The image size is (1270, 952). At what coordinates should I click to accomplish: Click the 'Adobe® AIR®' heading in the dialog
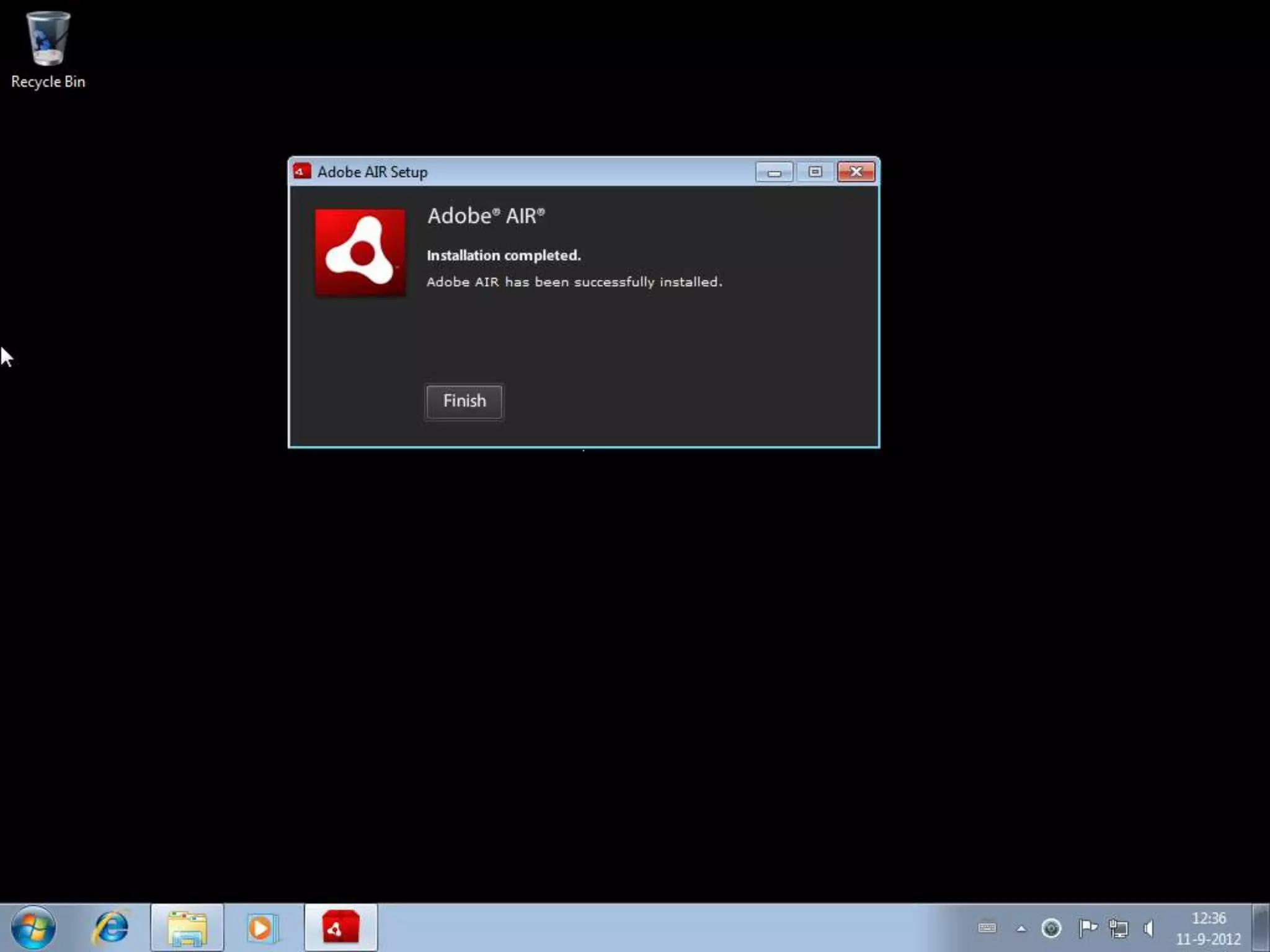[486, 216]
